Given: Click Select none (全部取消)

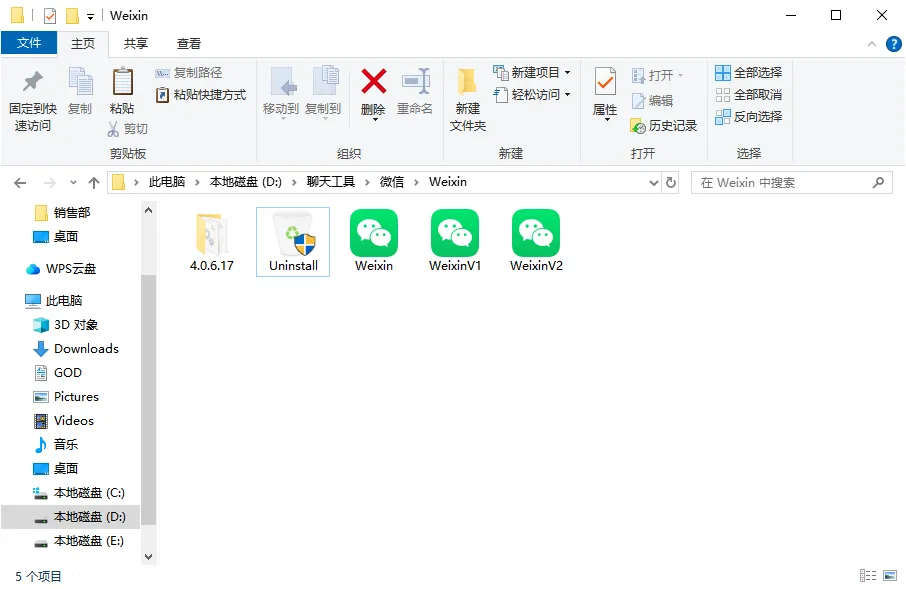Looking at the screenshot, I should point(748,95).
